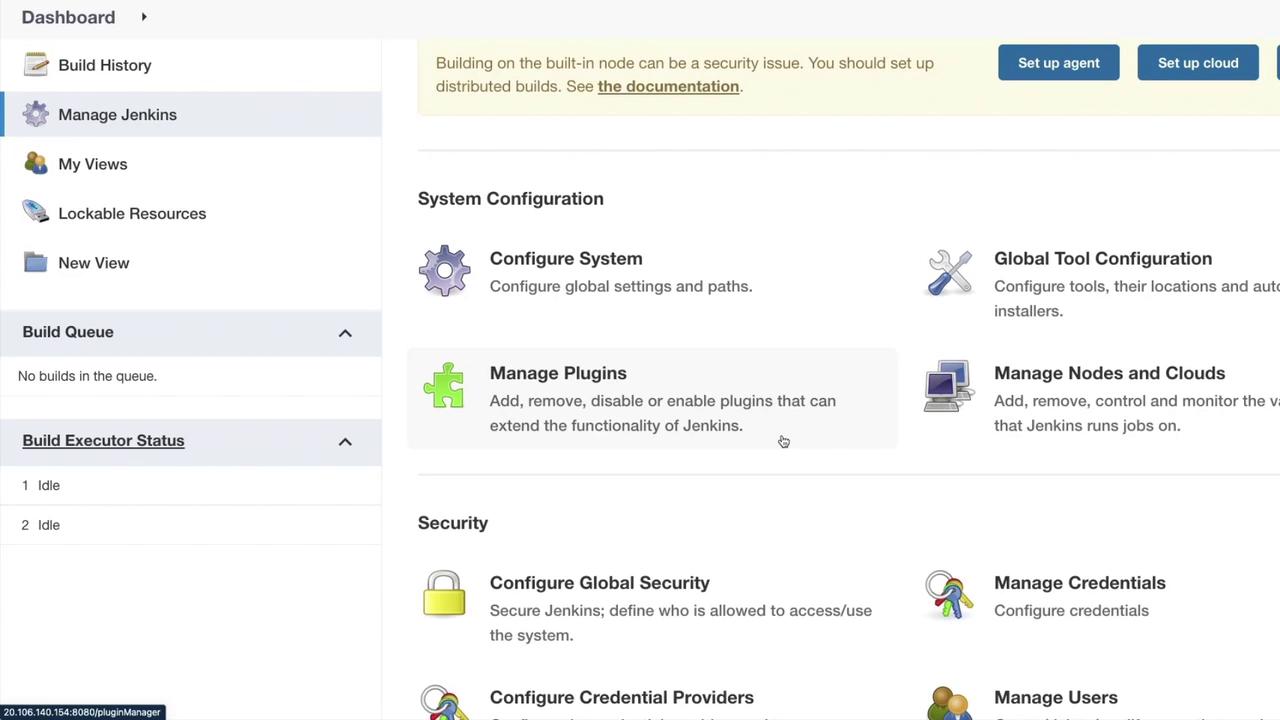Collapse the Build Queue panel
This screenshot has width=1280, height=720.
[x=345, y=333]
